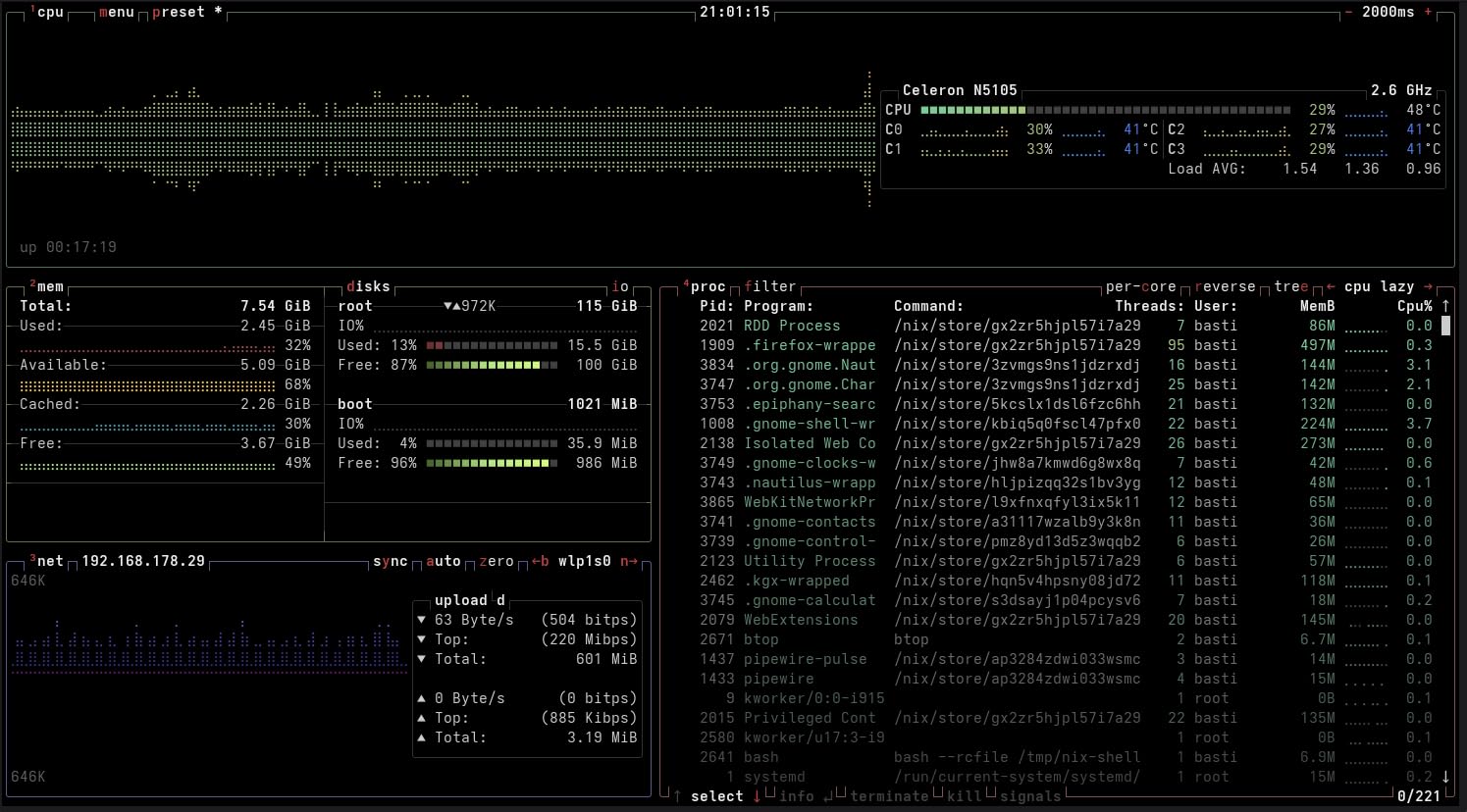Select the .firefox-wrappe process row
The width and height of the screenshot is (1467, 812).
click(810, 345)
